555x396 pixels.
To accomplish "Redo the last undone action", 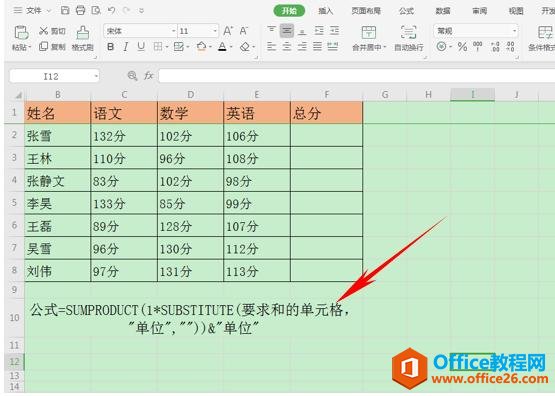I will pos(126,10).
